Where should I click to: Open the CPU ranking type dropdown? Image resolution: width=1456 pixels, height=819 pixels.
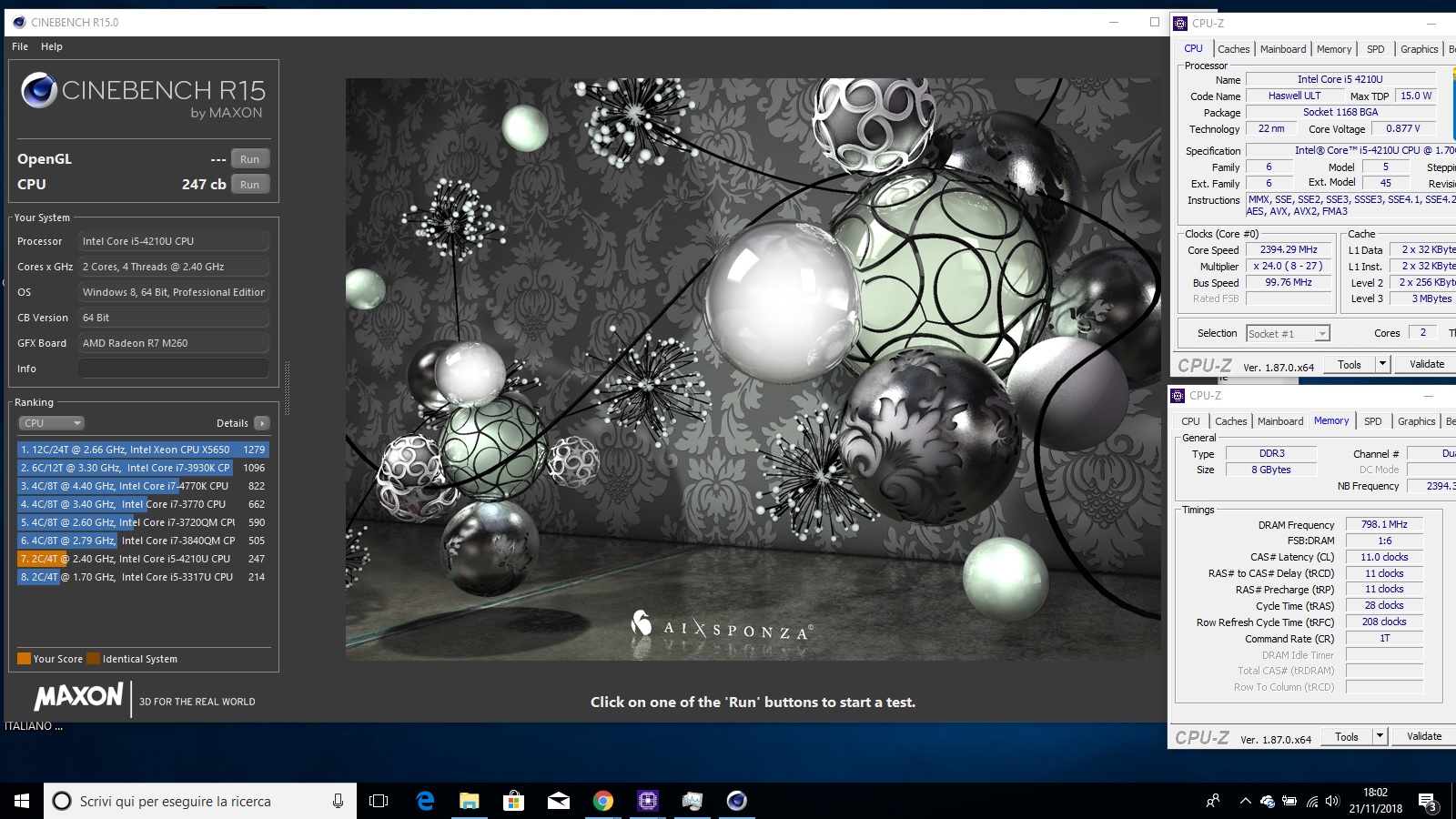(x=52, y=423)
